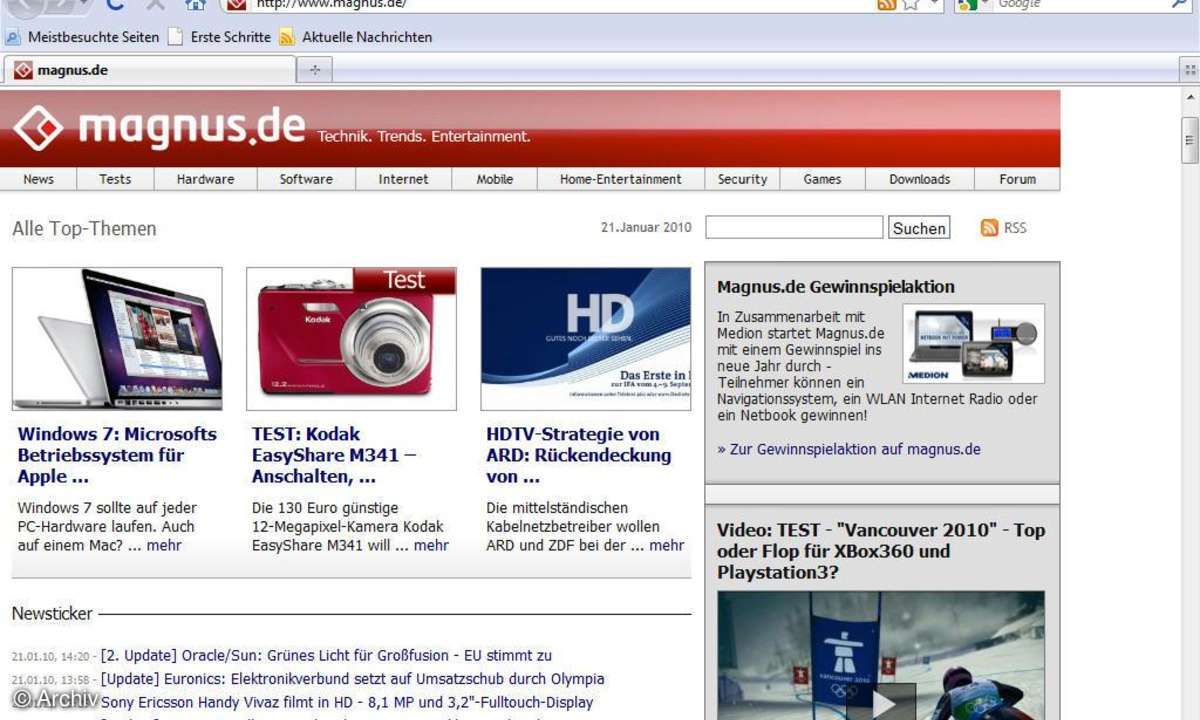
Task: Click the search magnifier icon in toolbar
Action: click(x=1179, y=4)
